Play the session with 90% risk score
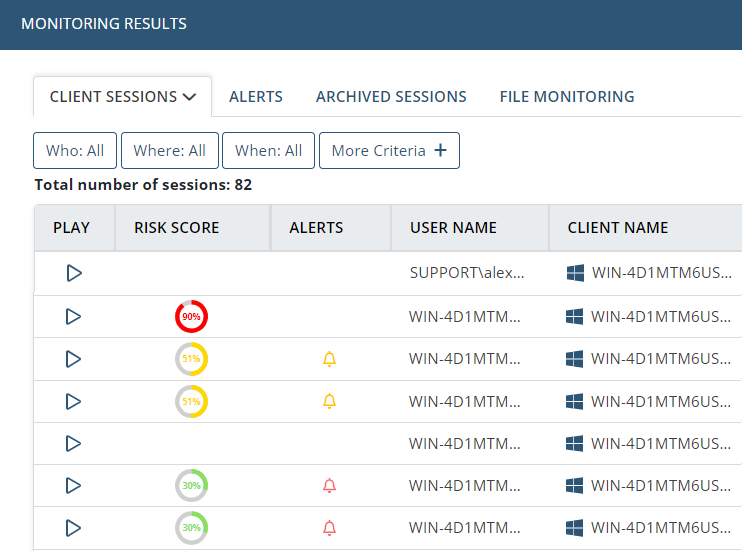Image resolution: width=742 pixels, height=551 pixels. tap(73, 316)
